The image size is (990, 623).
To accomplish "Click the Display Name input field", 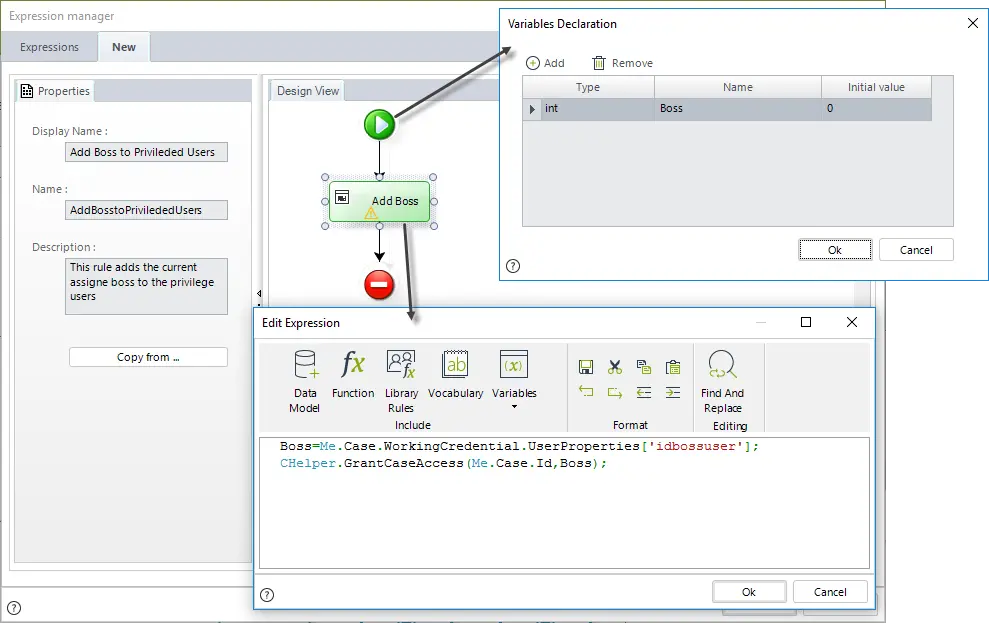I will tap(146, 152).
